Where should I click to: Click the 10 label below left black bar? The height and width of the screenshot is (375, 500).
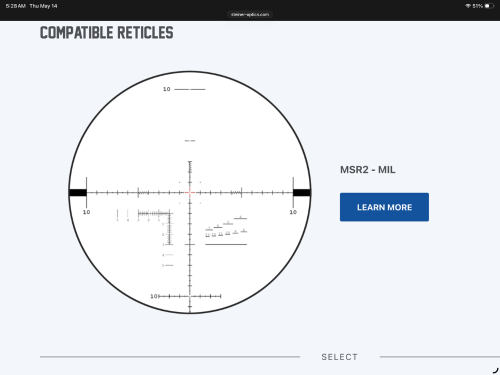point(86,212)
